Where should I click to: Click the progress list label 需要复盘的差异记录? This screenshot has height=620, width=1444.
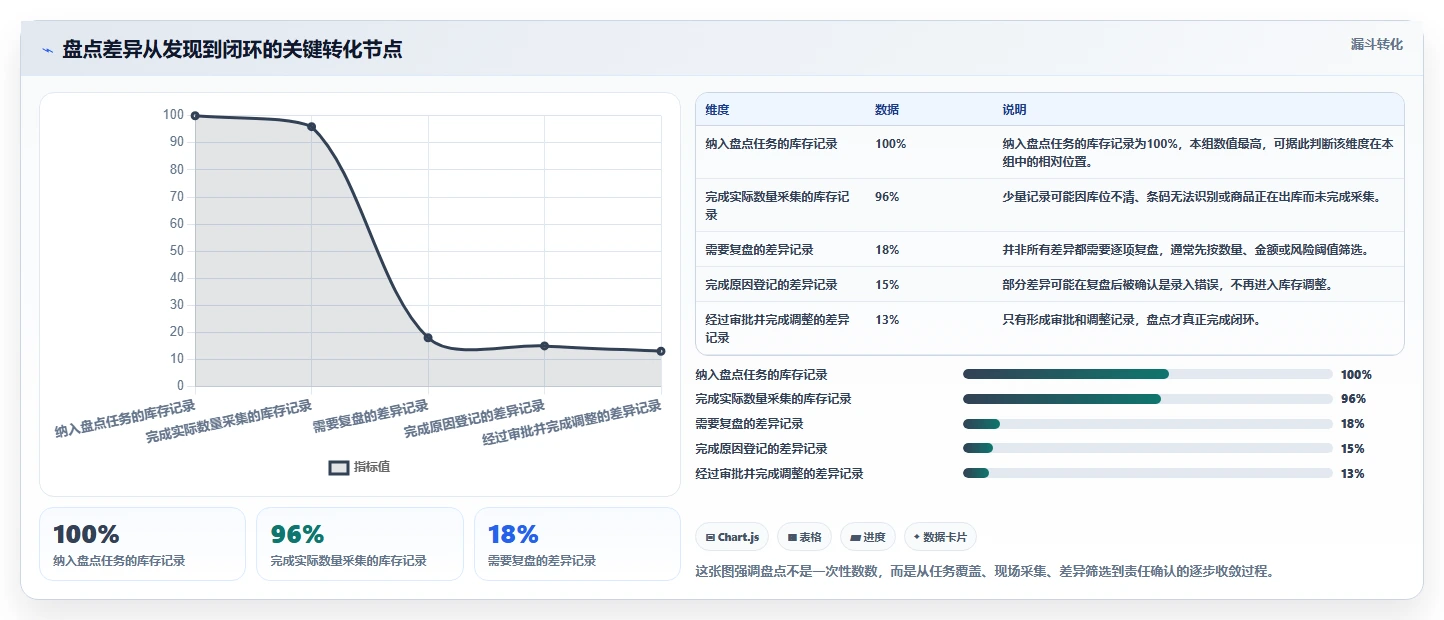749,424
